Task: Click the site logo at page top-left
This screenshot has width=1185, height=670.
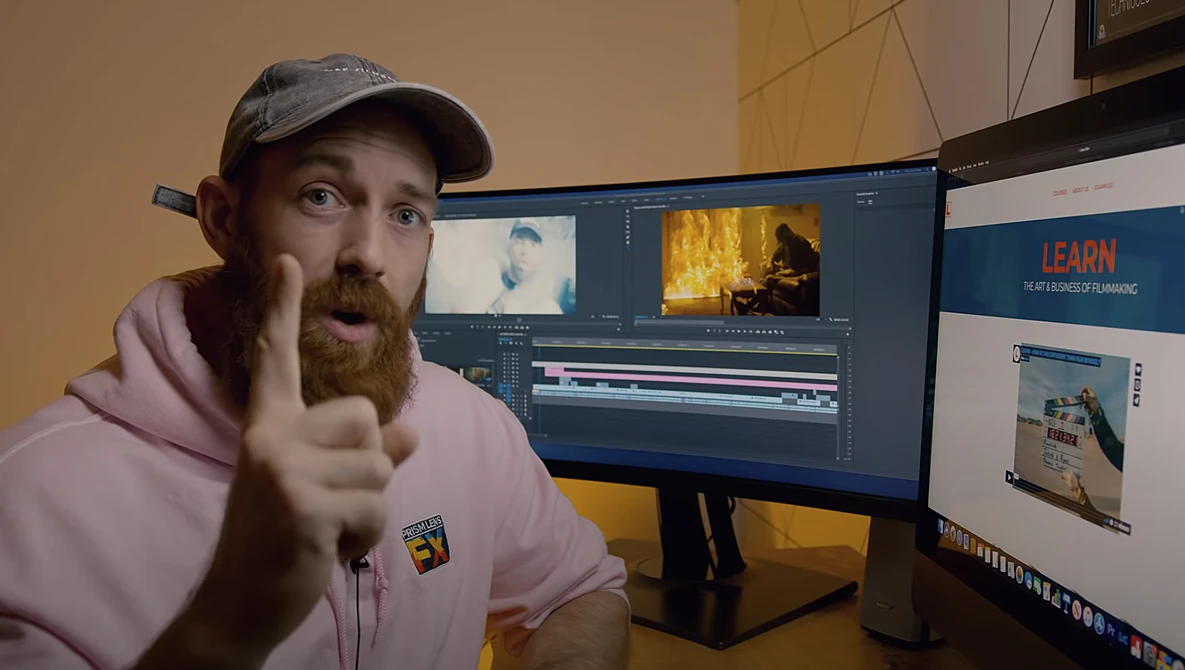Action: click(x=948, y=211)
